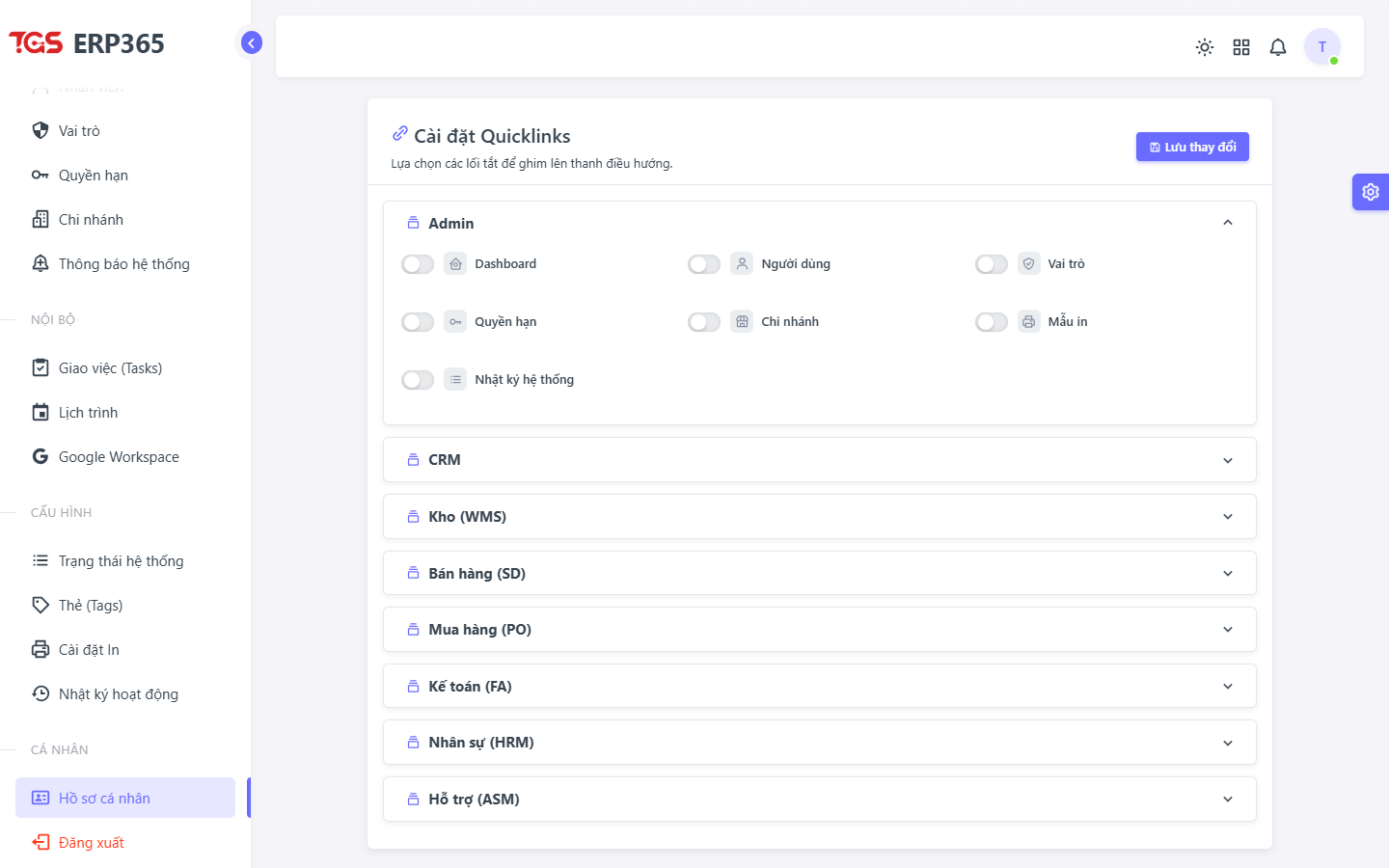The height and width of the screenshot is (868, 1389).
Task: Collapse sidebar with the round arrow button
Action: click(x=252, y=42)
